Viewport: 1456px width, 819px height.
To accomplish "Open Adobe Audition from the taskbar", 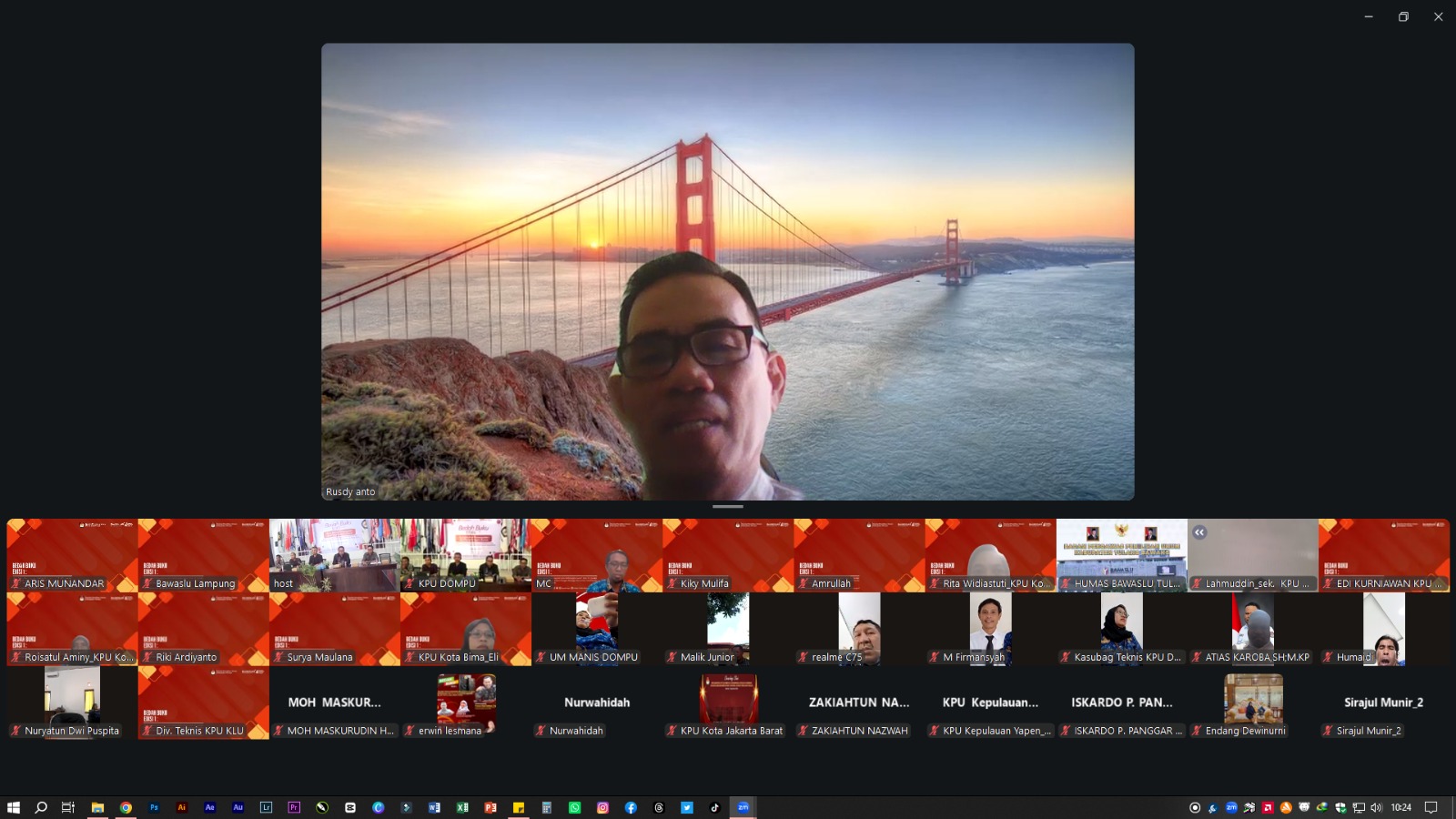I will pyautogui.click(x=238, y=807).
